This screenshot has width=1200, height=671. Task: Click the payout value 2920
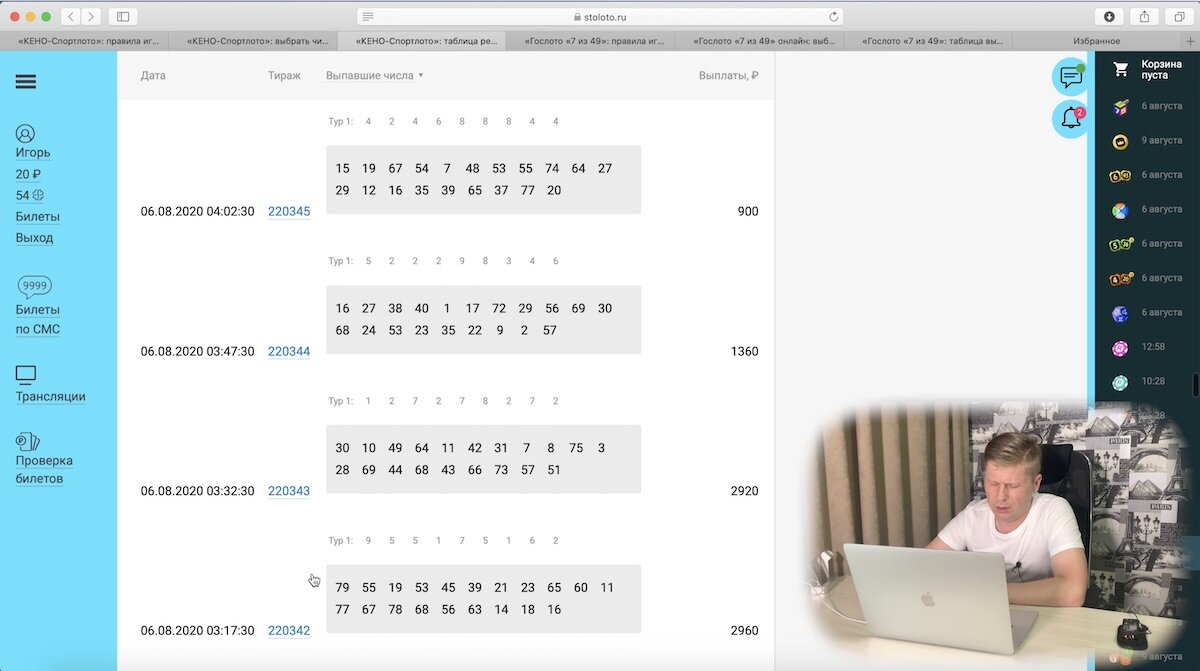[x=744, y=491]
